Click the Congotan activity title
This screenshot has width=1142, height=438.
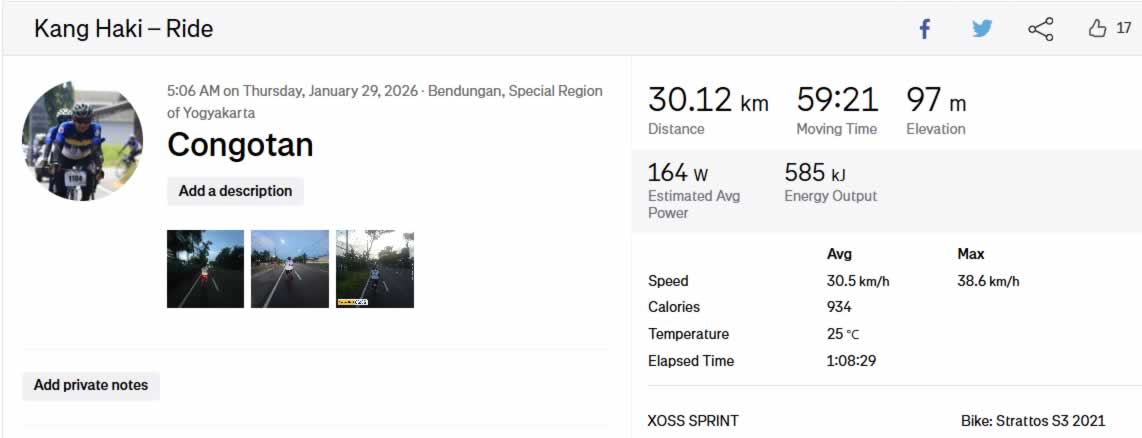(240, 146)
